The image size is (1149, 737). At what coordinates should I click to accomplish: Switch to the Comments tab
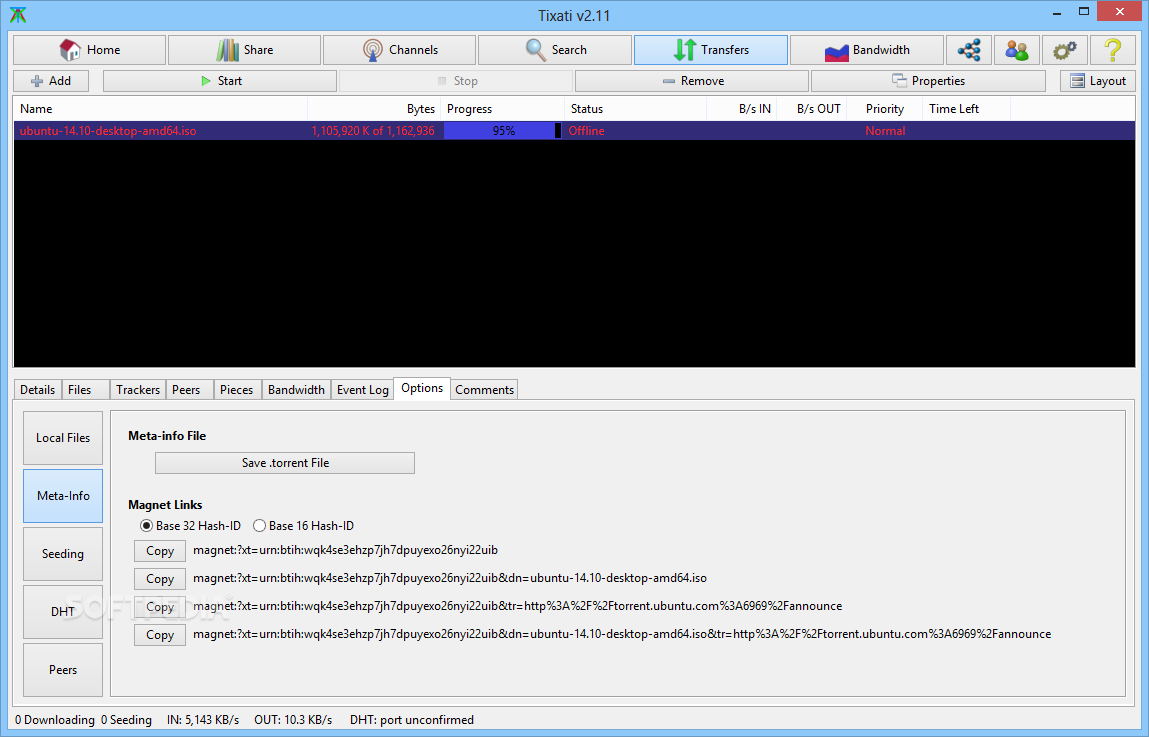[484, 390]
